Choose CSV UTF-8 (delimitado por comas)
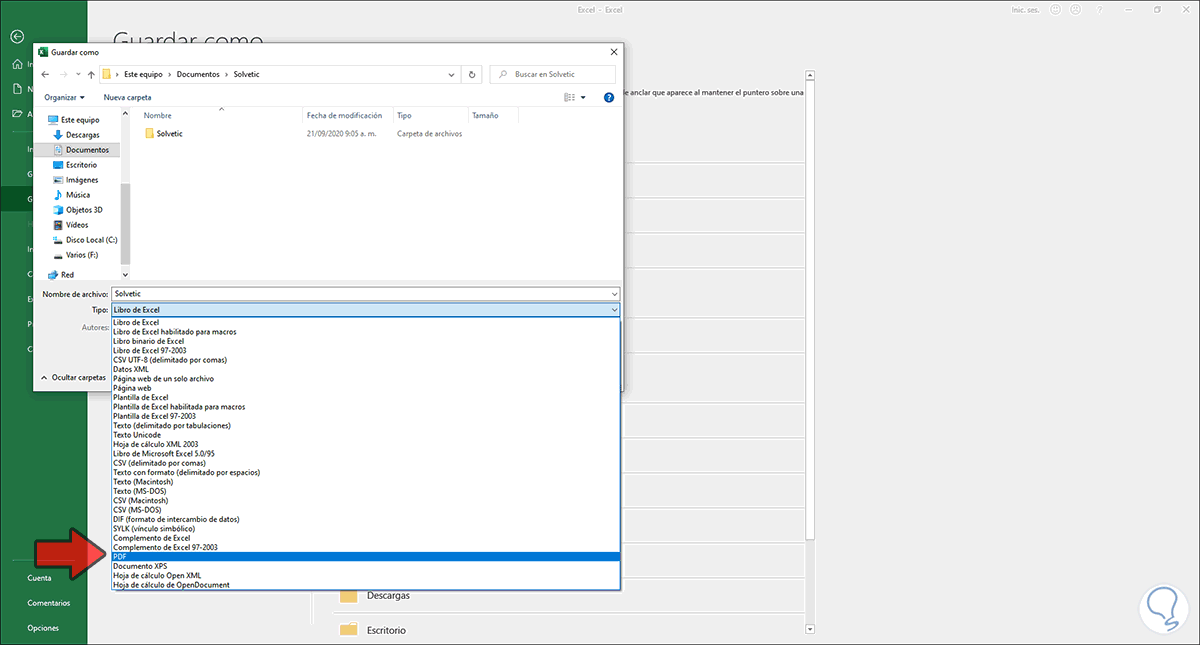 pyautogui.click(x=366, y=360)
